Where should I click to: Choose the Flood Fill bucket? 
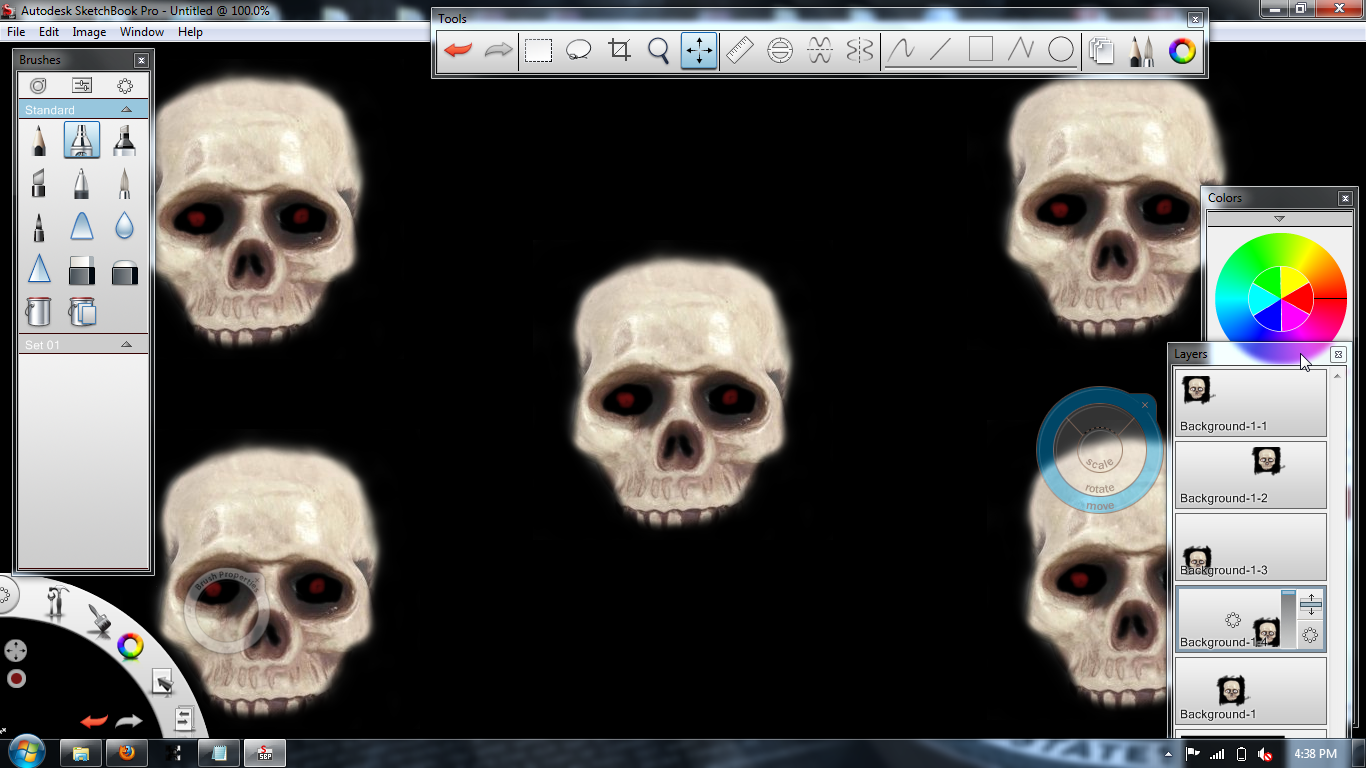(38, 312)
